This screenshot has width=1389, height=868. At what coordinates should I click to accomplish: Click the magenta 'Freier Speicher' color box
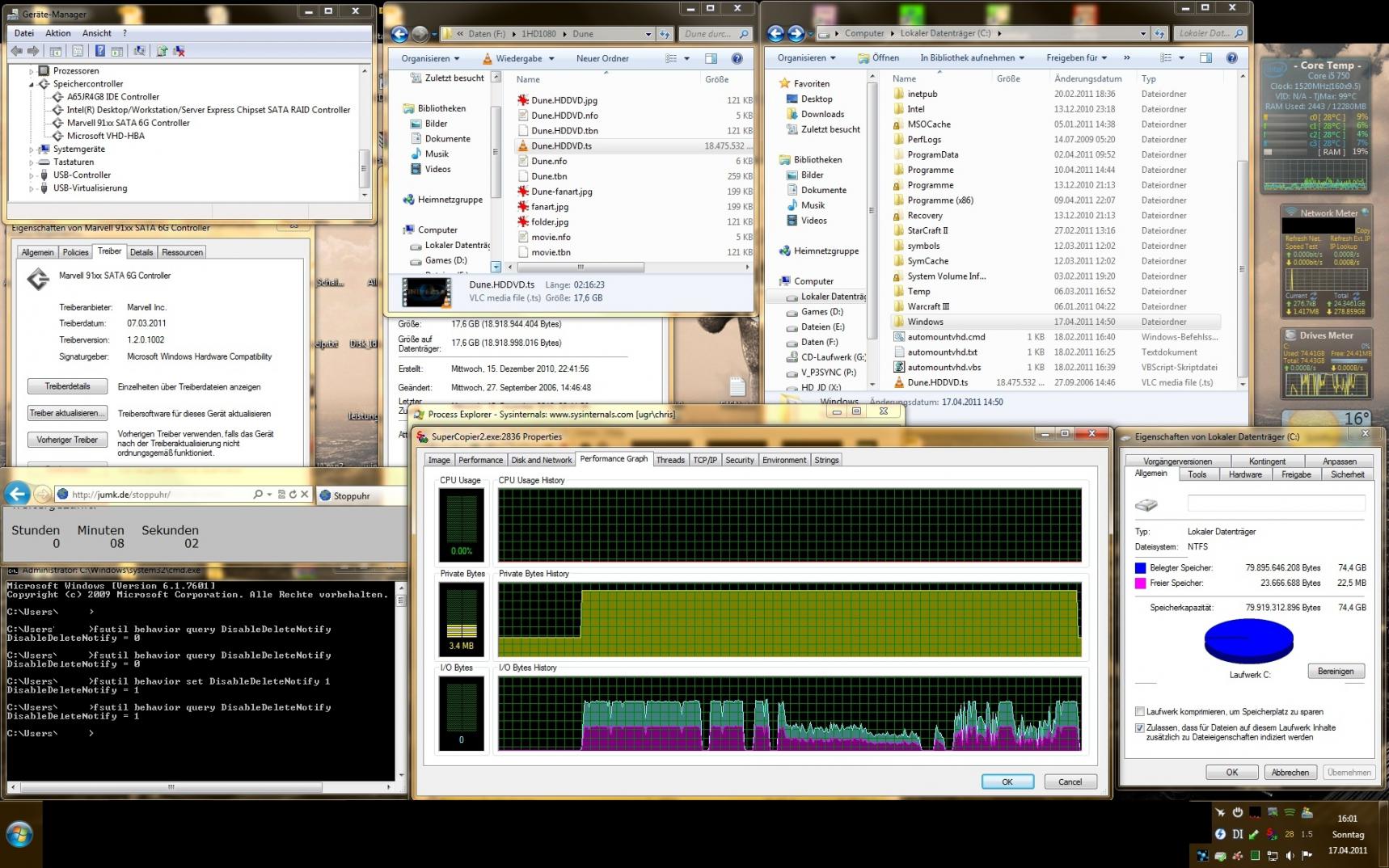[1140, 583]
